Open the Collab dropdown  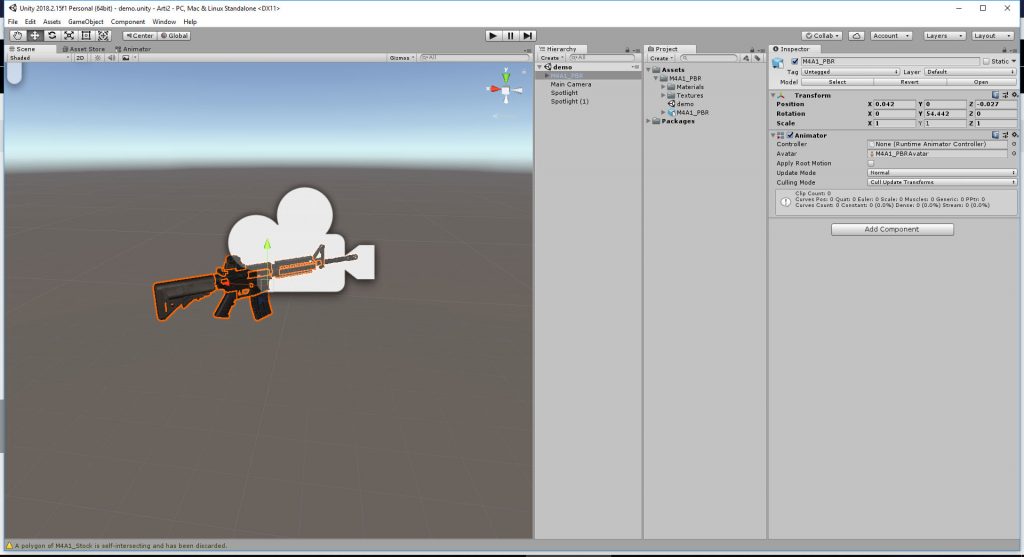[x=822, y=36]
